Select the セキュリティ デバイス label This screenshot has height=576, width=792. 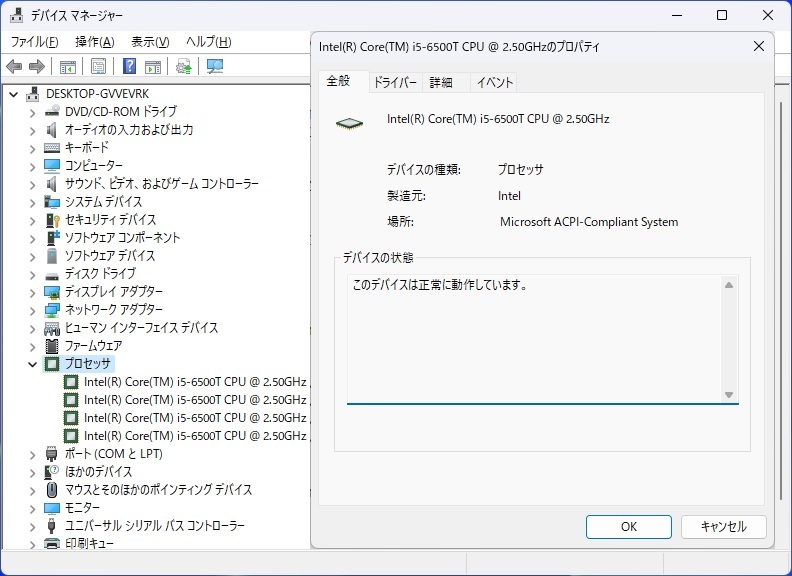[x=111, y=220]
